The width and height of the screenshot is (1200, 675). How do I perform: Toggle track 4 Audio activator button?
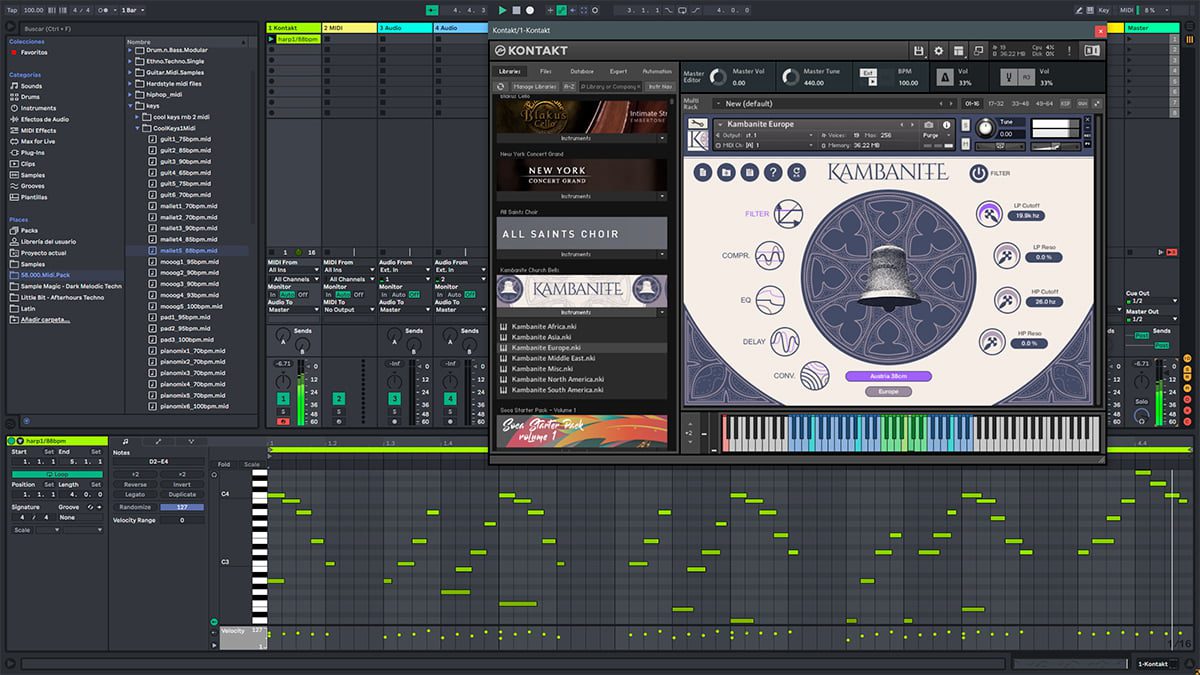pos(451,399)
